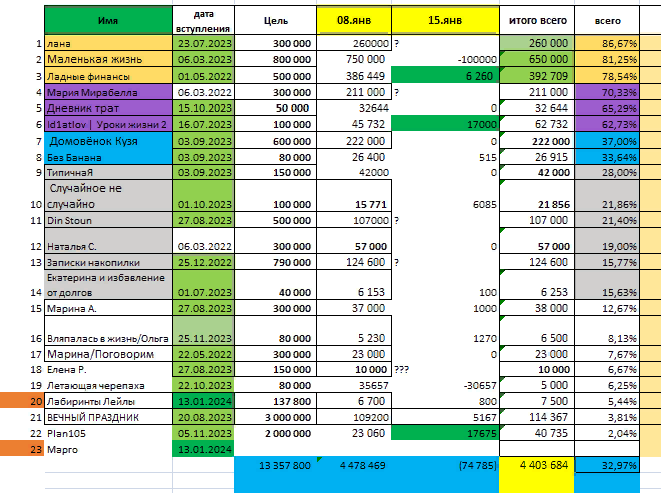The width and height of the screenshot is (661, 493).
Task: Select the 'Наталья С.' name cell
Action: click(108, 241)
